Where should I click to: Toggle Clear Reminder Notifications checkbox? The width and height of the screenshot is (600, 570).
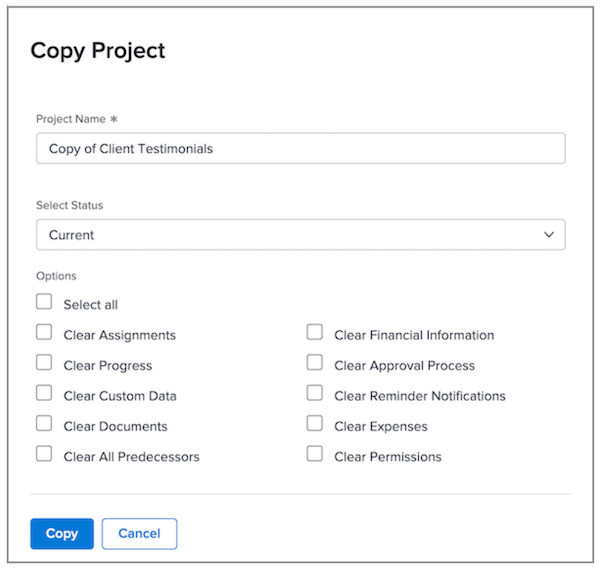pos(315,393)
